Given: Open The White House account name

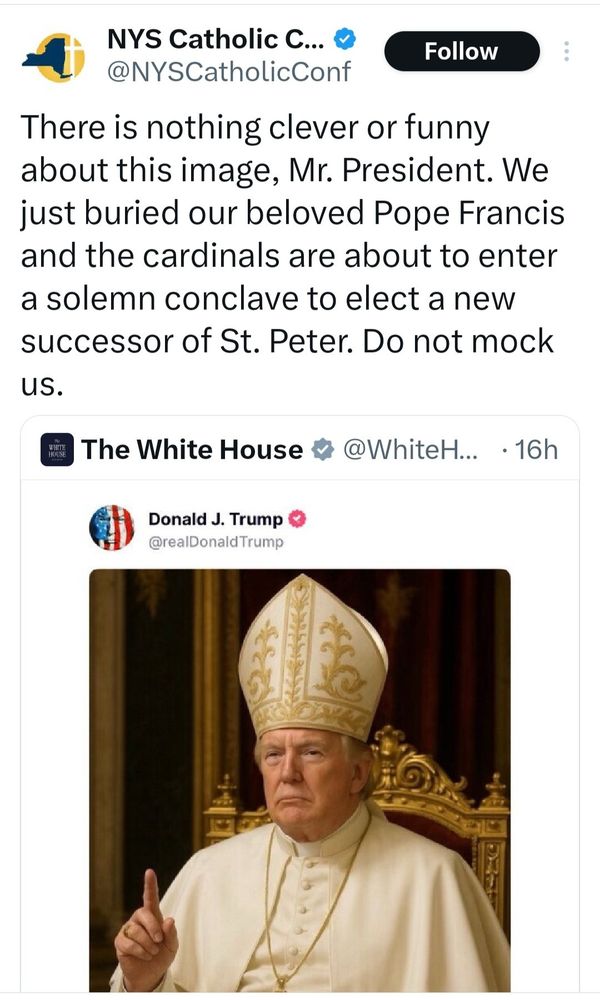Looking at the screenshot, I should (192, 450).
